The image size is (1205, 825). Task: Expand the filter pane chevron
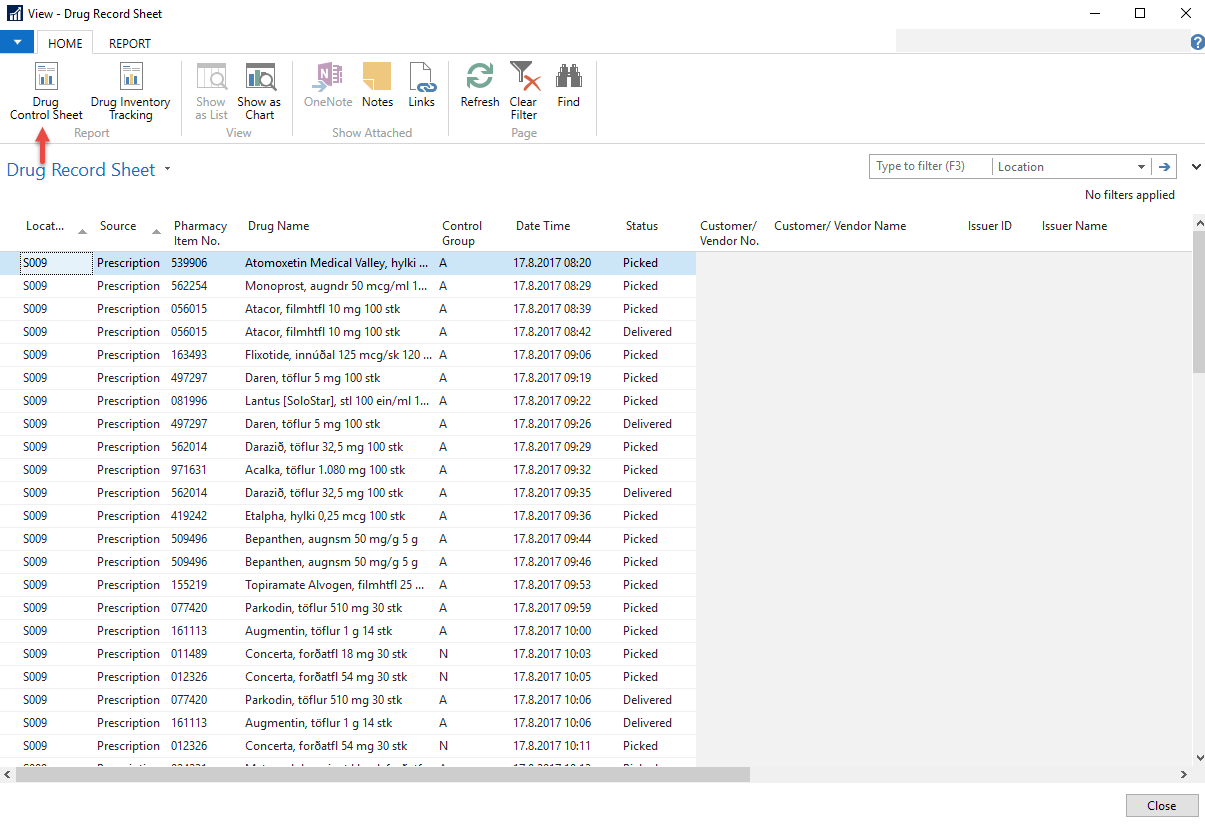pos(1196,167)
